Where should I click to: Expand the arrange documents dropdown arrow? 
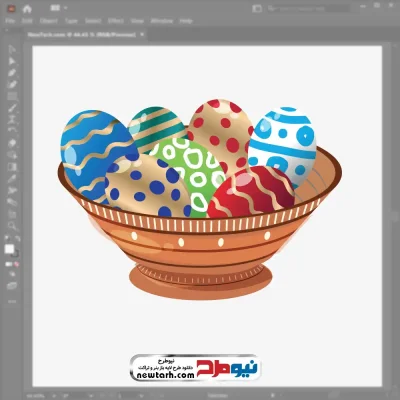click(x=65, y=8)
